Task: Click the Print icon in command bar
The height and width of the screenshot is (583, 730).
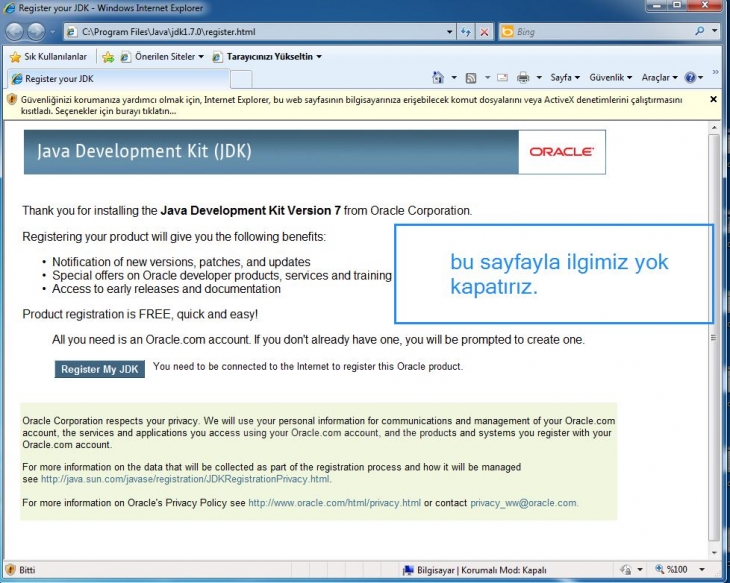Action: click(x=522, y=77)
